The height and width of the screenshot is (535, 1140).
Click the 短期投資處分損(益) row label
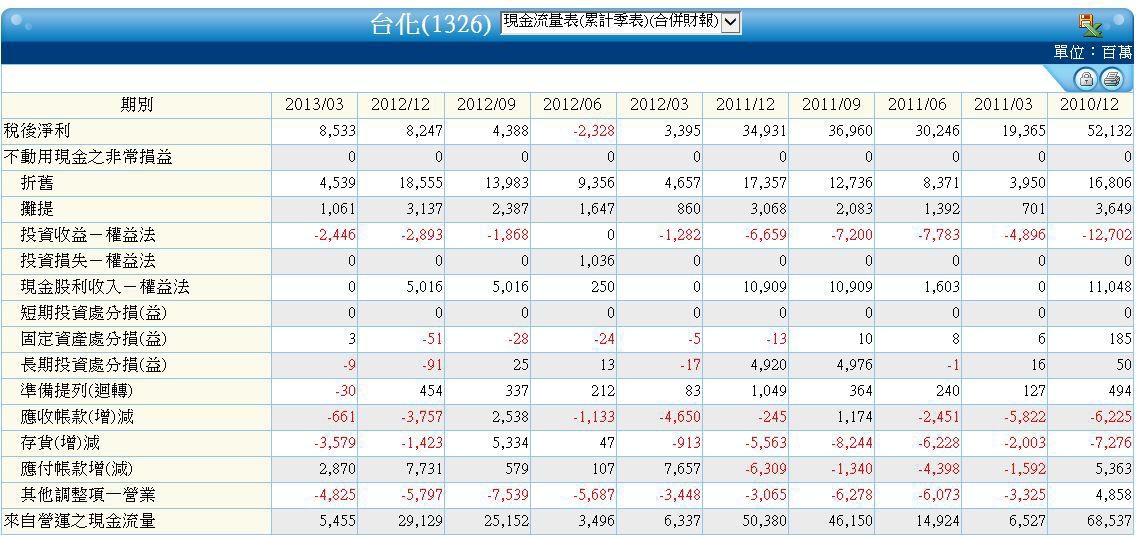(93, 313)
